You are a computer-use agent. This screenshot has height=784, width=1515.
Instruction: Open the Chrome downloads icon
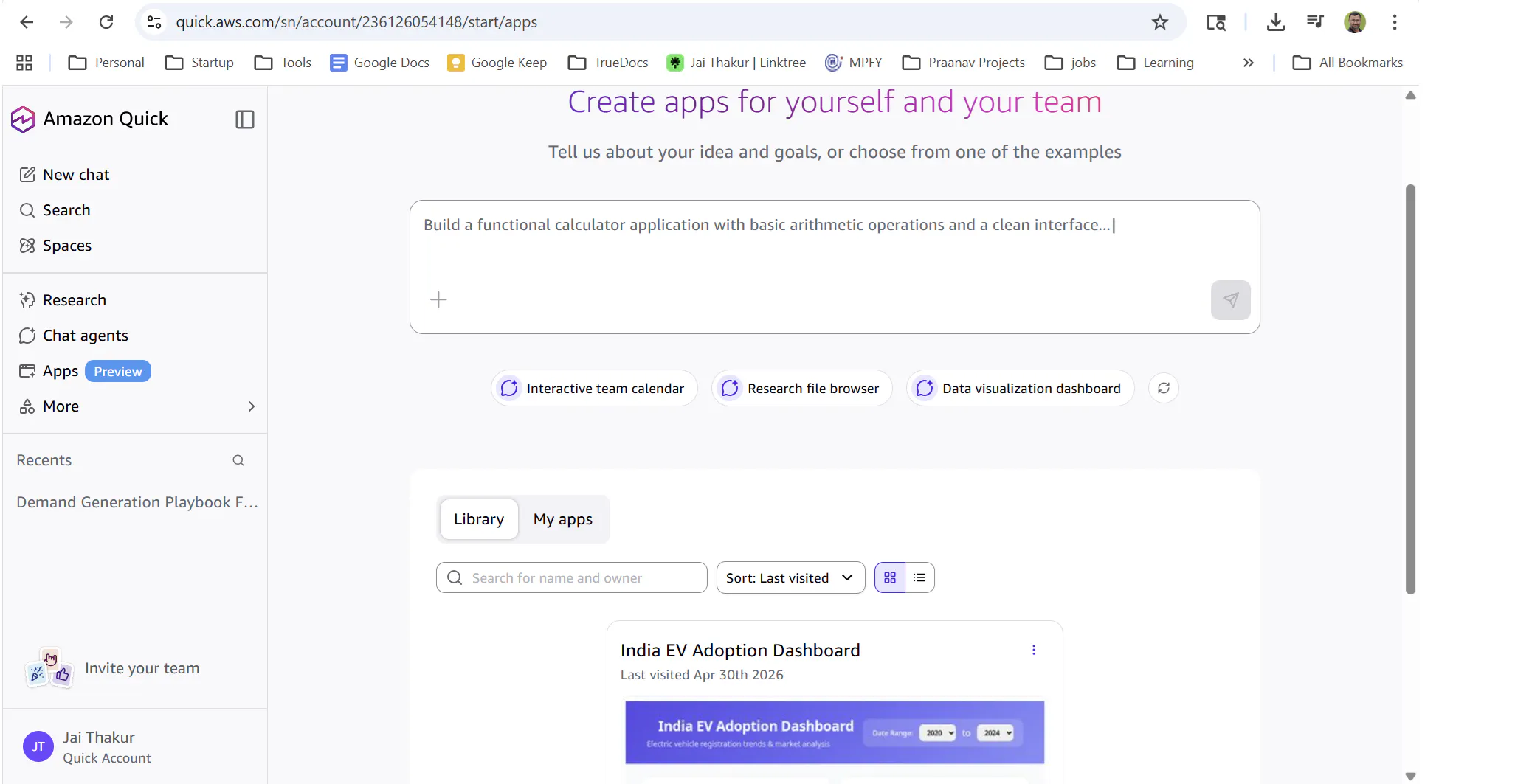click(x=1276, y=22)
